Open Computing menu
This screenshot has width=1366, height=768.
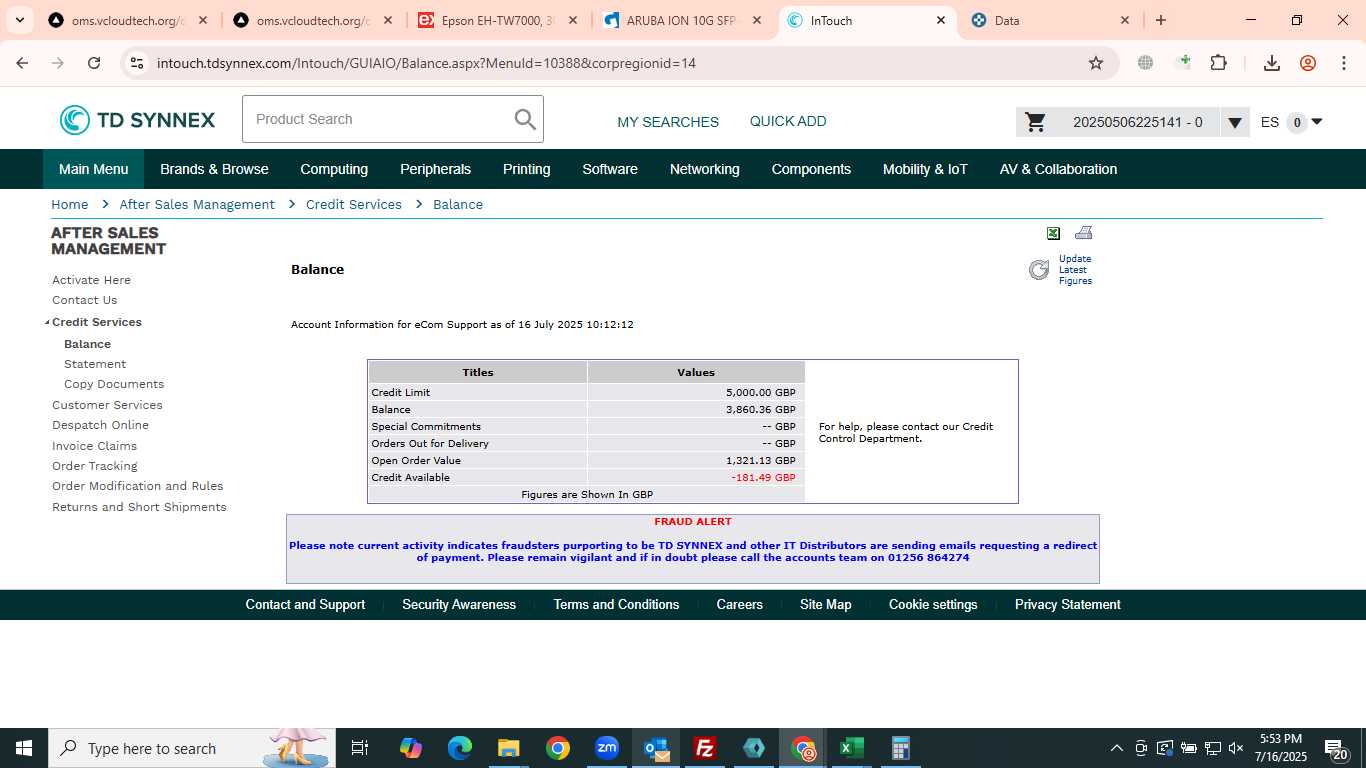pyautogui.click(x=334, y=169)
